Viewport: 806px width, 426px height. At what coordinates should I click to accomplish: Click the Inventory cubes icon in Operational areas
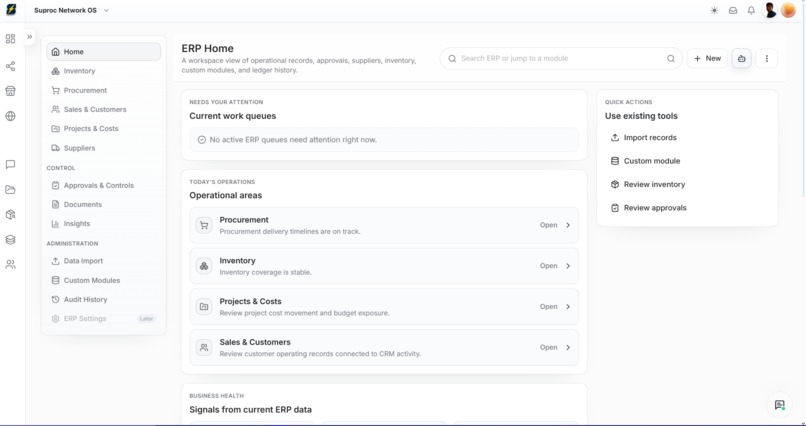[x=204, y=266]
